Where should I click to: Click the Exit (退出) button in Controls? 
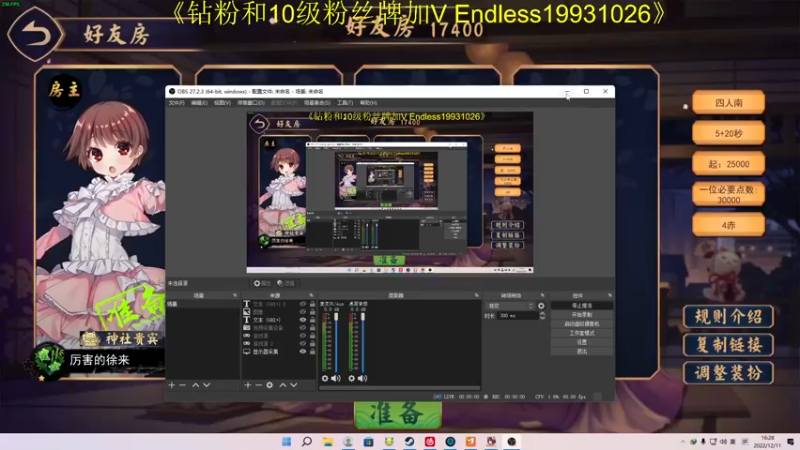point(582,352)
